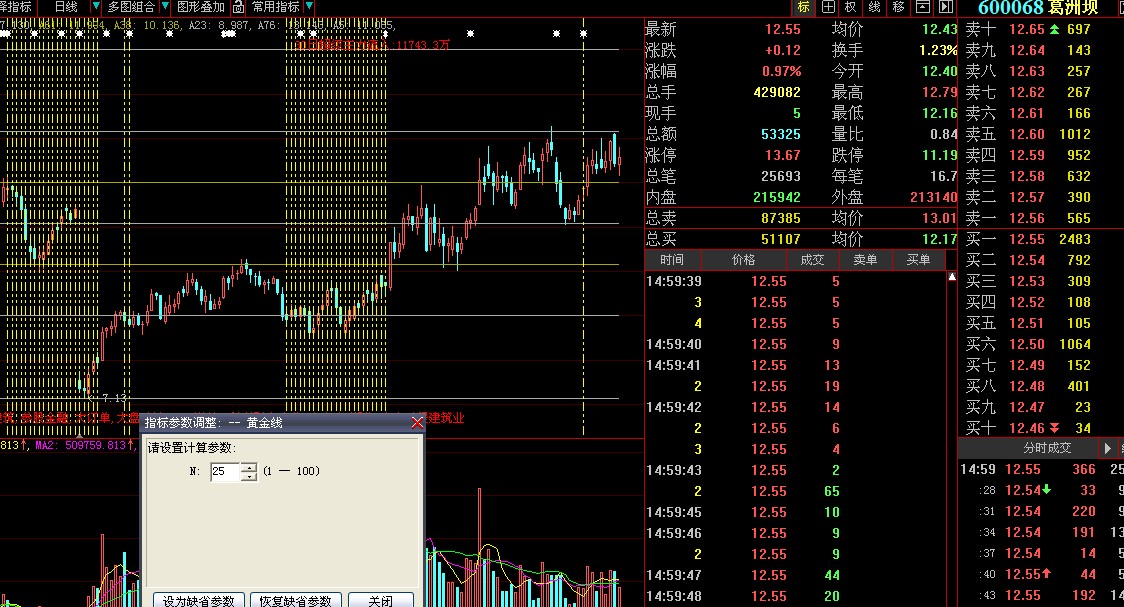Click the 卖一 price 12.56
1124x607 pixels.
[1027, 218]
